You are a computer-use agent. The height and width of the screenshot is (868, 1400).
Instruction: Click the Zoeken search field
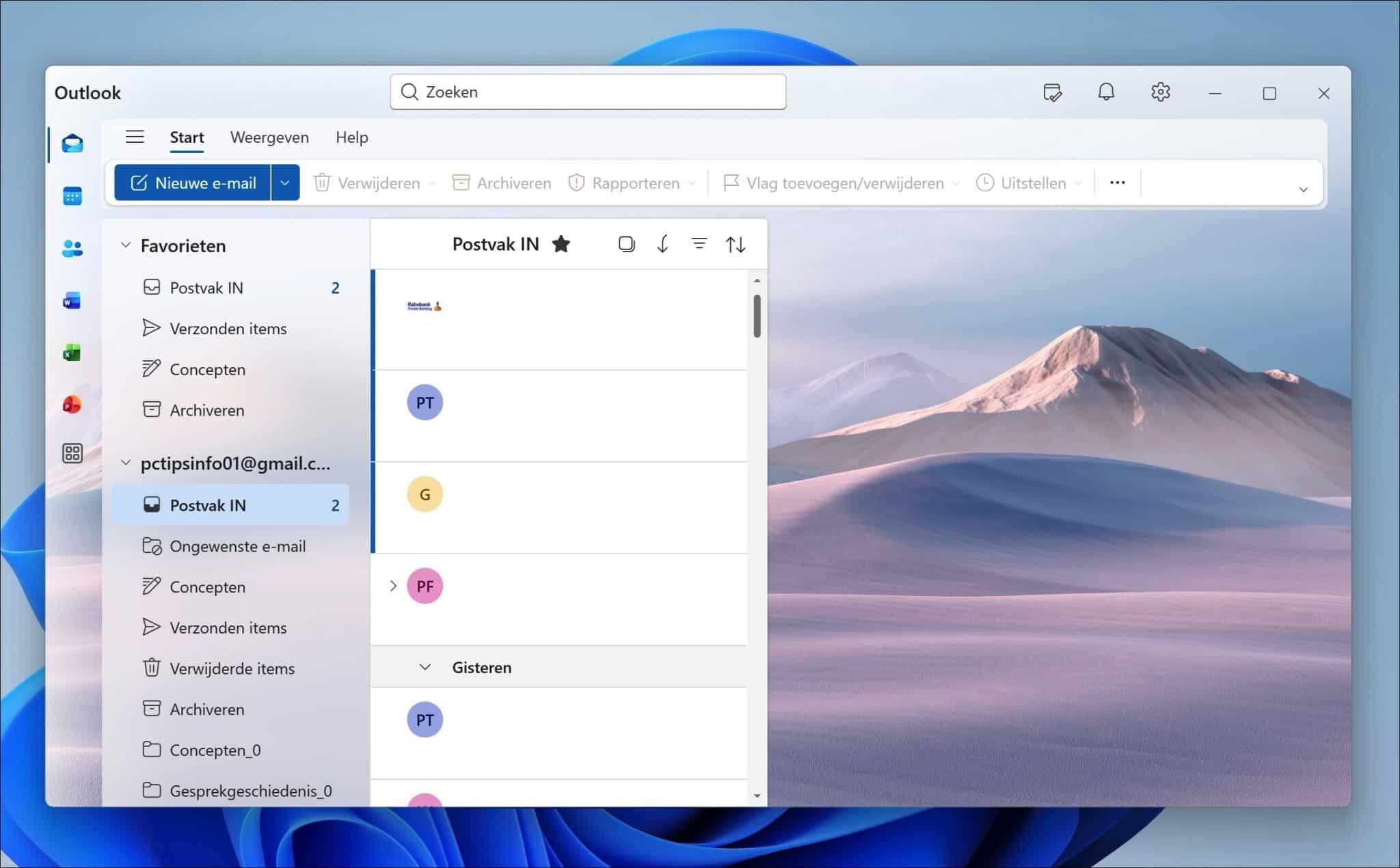588,92
